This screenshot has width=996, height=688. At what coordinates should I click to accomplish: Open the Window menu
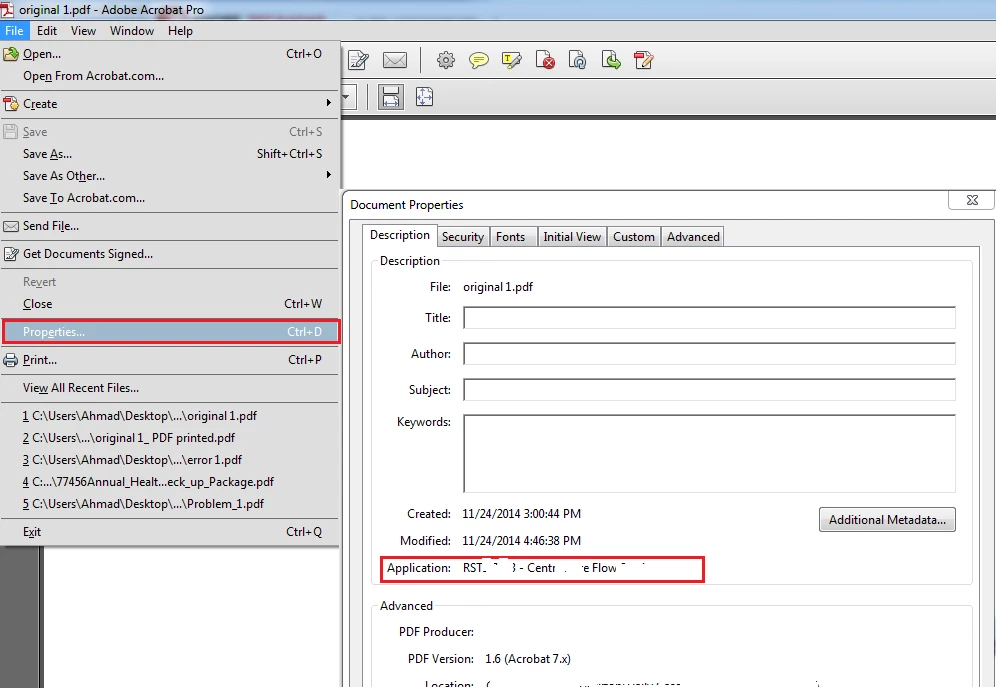tap(131, 30)
